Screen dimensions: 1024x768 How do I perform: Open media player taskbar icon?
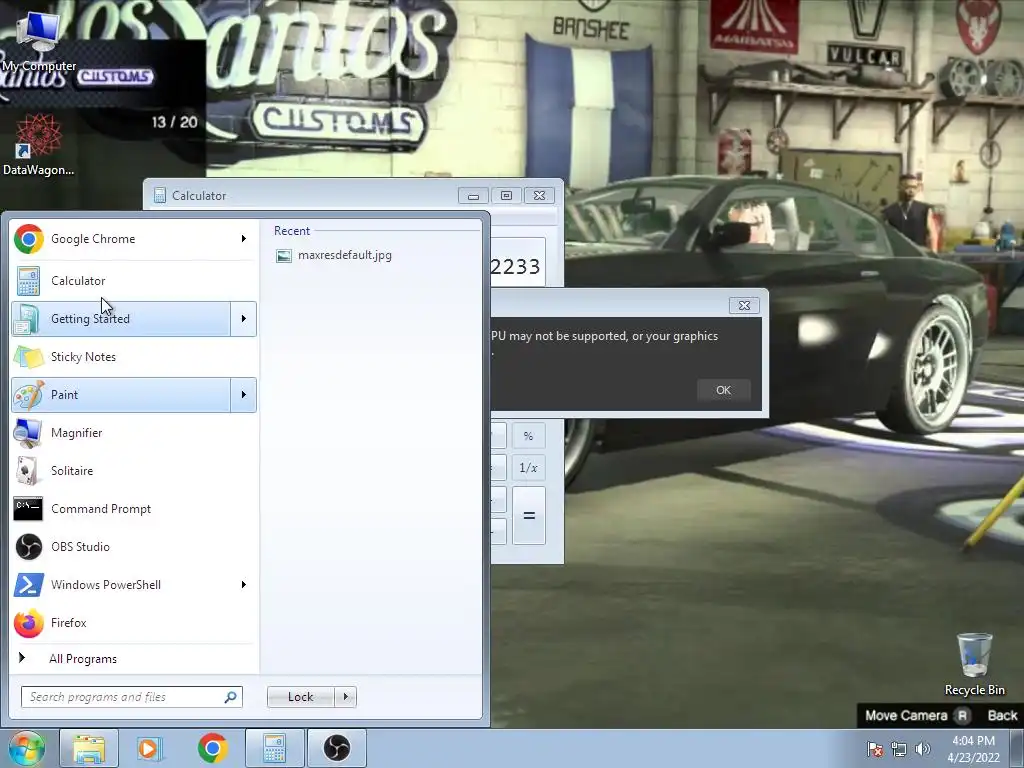tap(150, 748)
